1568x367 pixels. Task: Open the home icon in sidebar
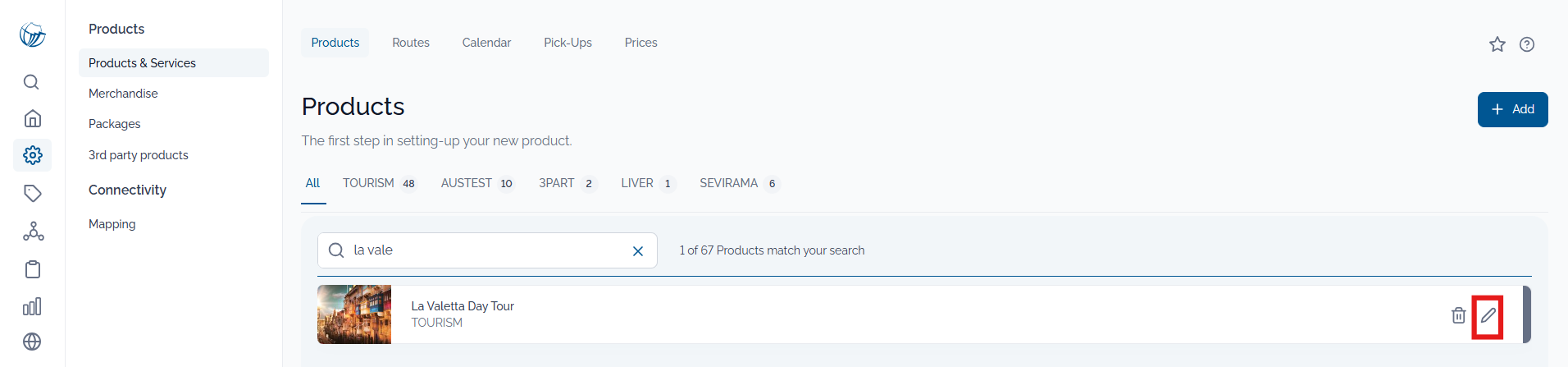[x=32, y=118]
